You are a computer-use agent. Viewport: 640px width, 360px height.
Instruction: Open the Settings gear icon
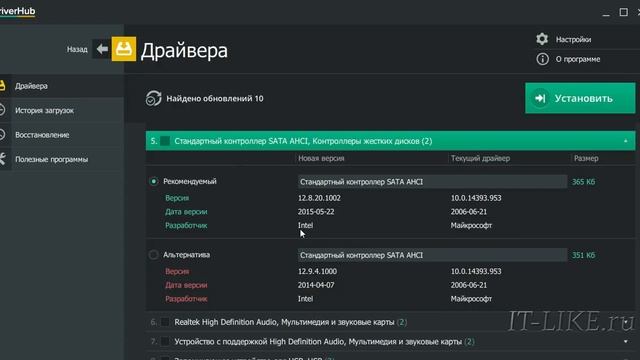542,39
